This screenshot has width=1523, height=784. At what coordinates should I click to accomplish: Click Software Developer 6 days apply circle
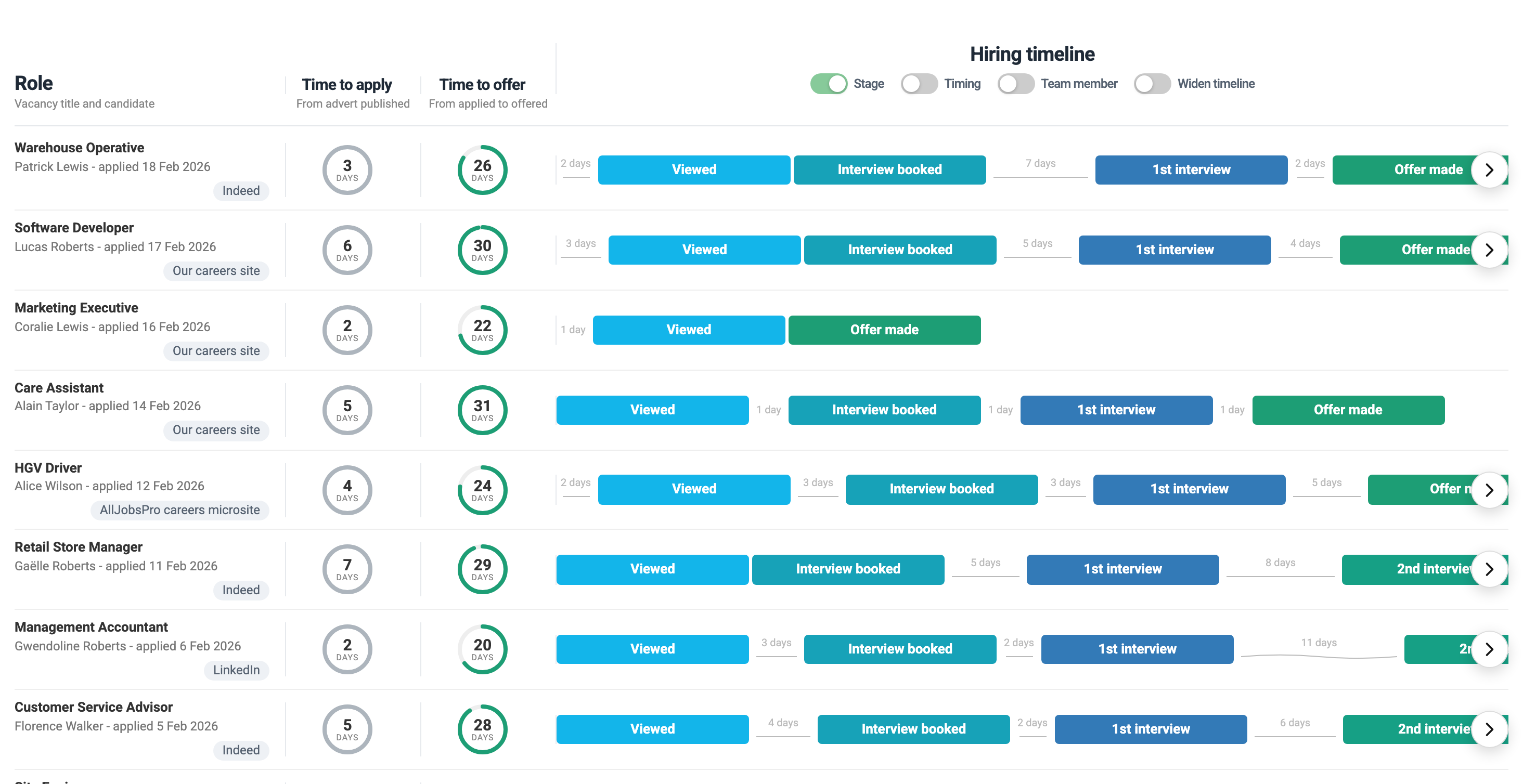click(x=347, y=250)
